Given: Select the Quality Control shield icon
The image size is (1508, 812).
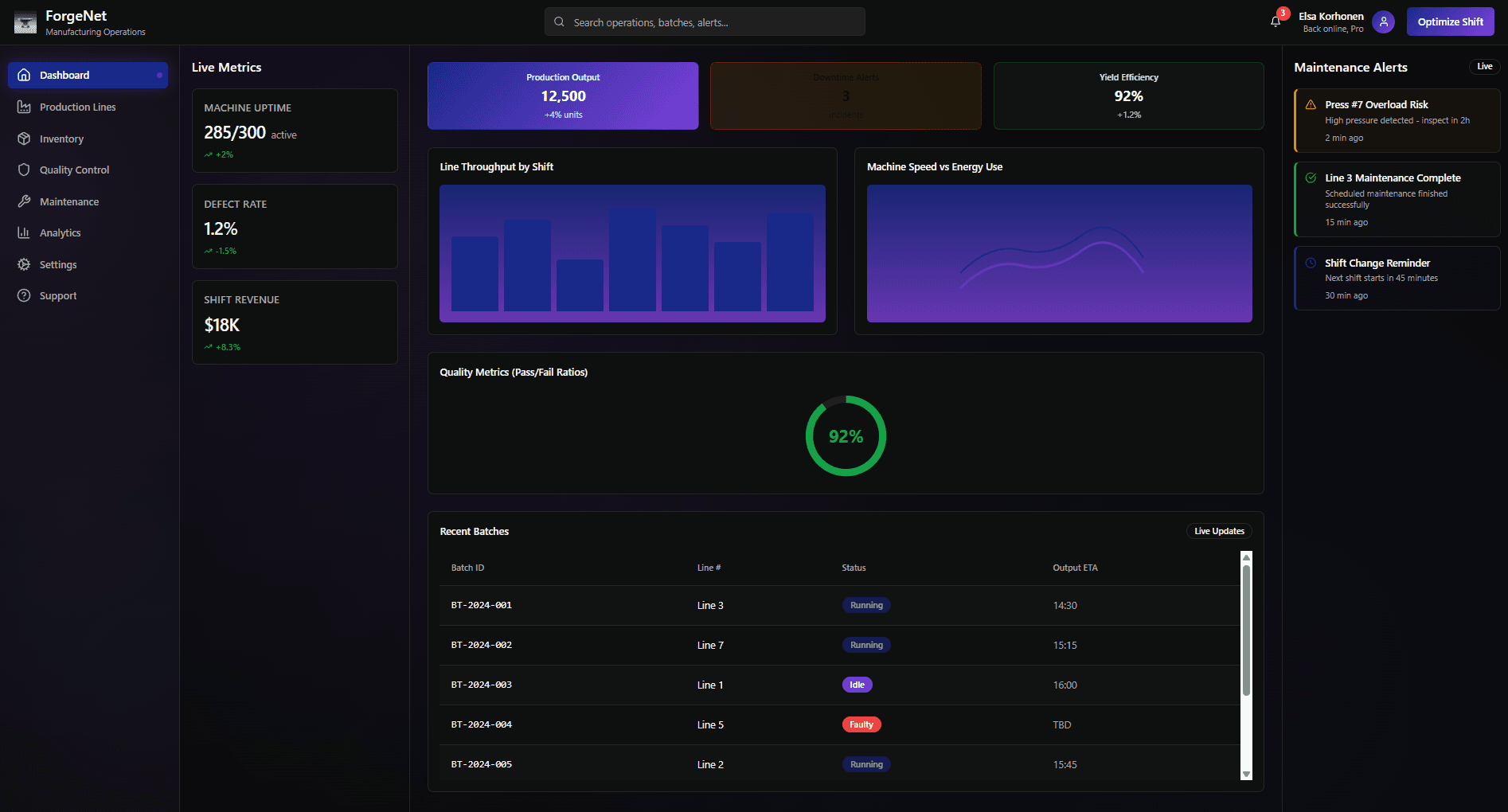Looking at the screenshot, I should [25, 170].
